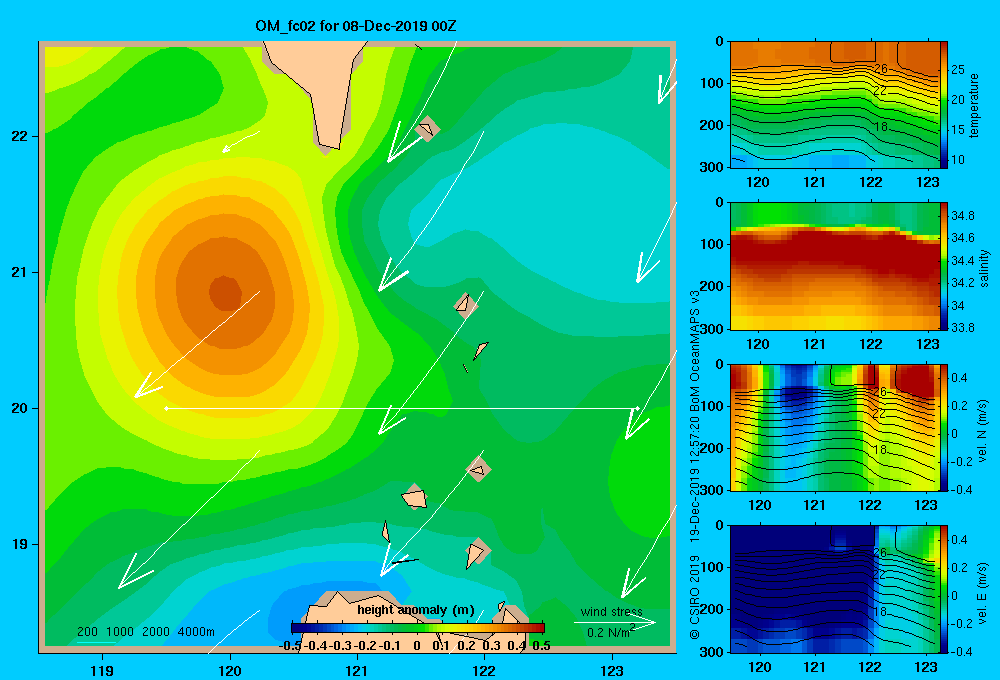The height and width of the screenshot is (680, 1000).
Task: Select the salinity depth-section plot
Action: [834, 266]
